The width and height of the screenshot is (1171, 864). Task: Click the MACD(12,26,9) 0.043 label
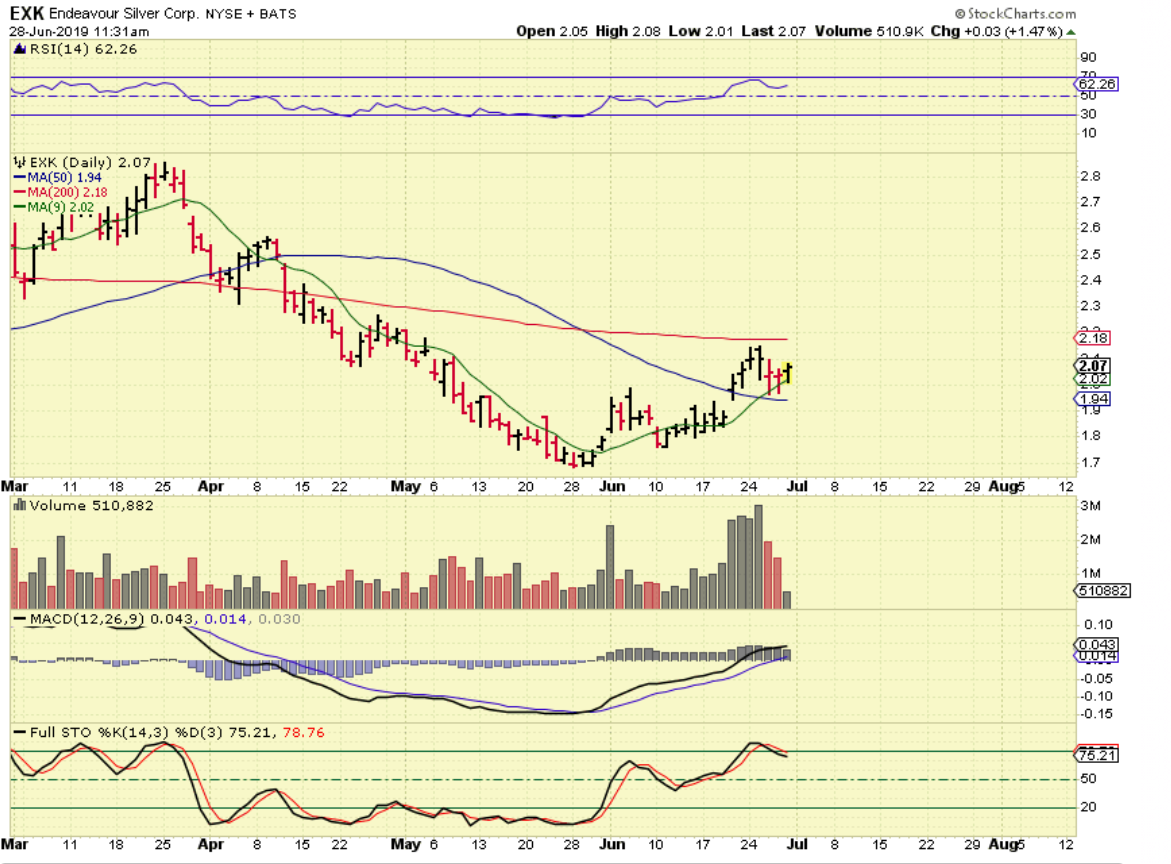click(x=111, y=619)
